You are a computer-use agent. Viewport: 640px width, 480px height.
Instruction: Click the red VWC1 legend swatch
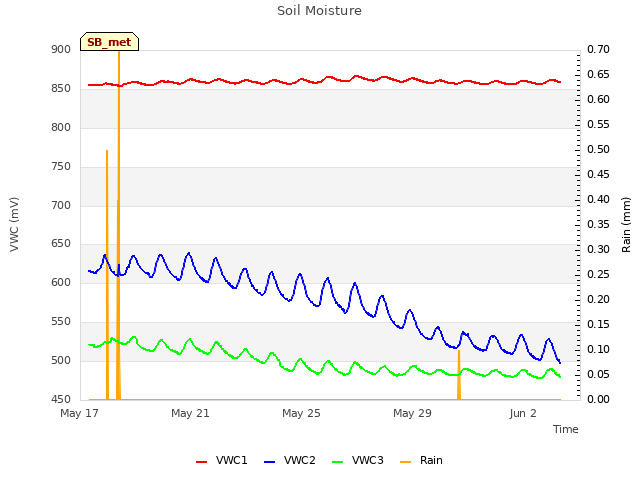click(x=202, y=462)
